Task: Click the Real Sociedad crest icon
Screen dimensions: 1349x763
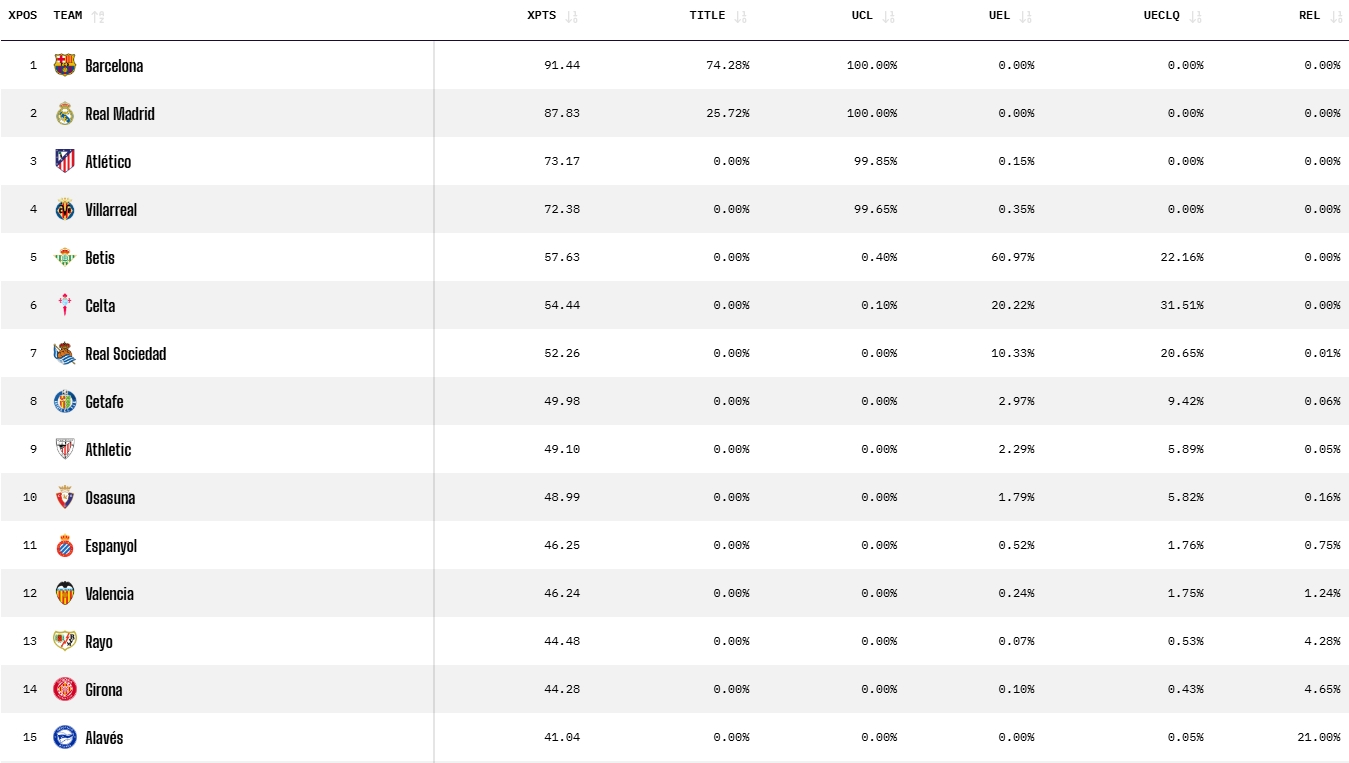Action: click(x=65, y=353)
